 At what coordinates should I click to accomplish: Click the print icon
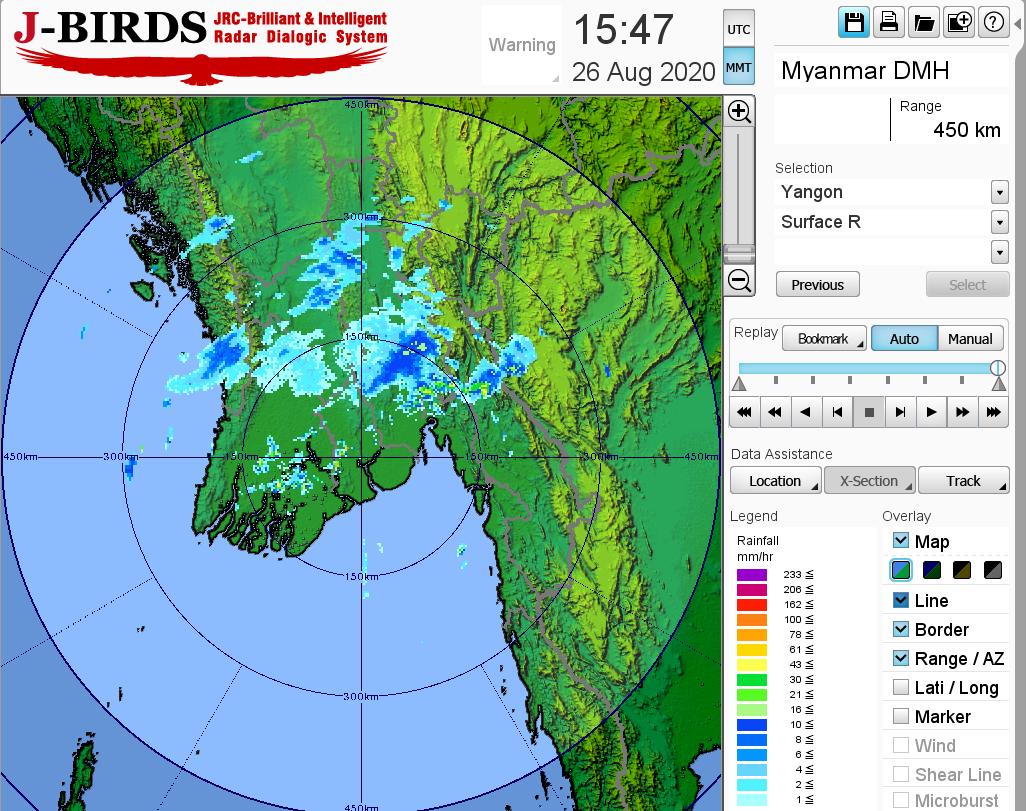[888, 23]
